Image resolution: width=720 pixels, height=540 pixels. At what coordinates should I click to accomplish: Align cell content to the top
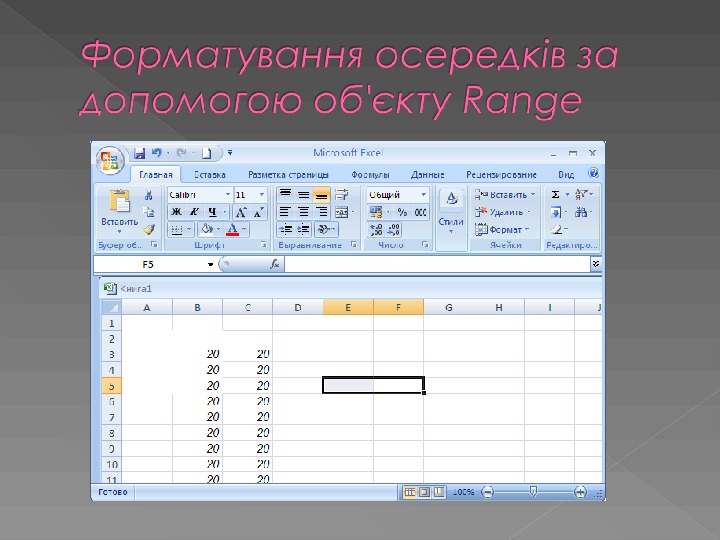pyautogui.click(x=285, y=195)
